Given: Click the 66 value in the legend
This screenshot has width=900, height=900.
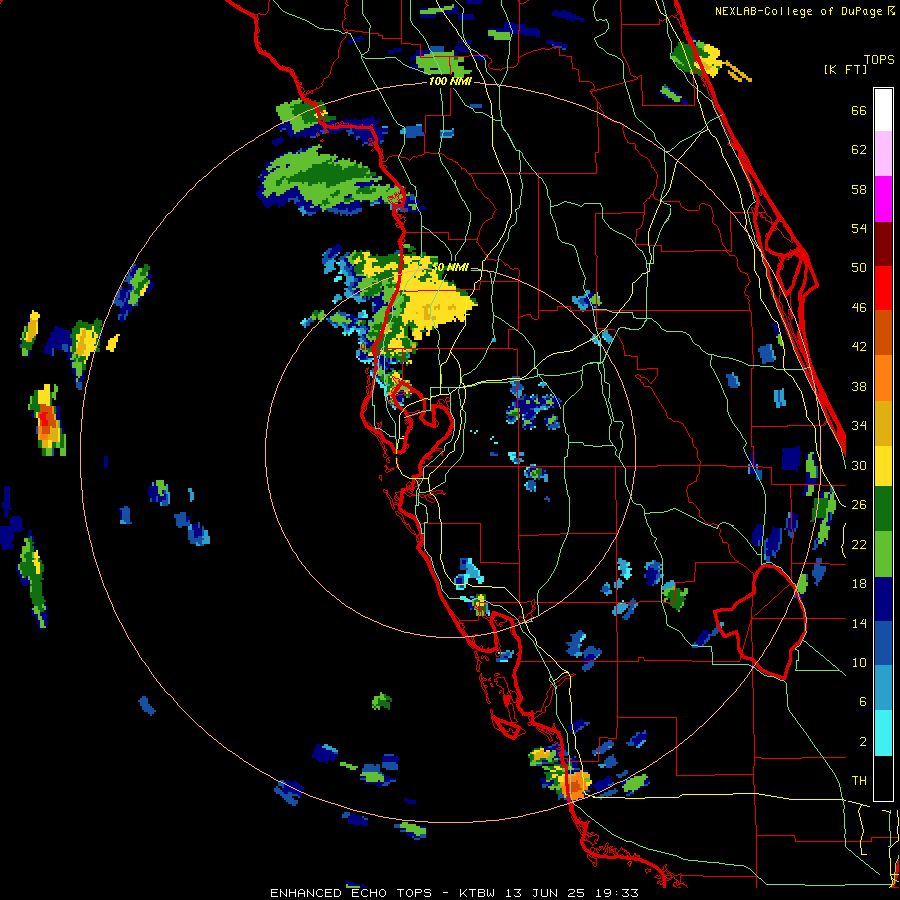Looking at the screenshot, I should tap(859, 111).
